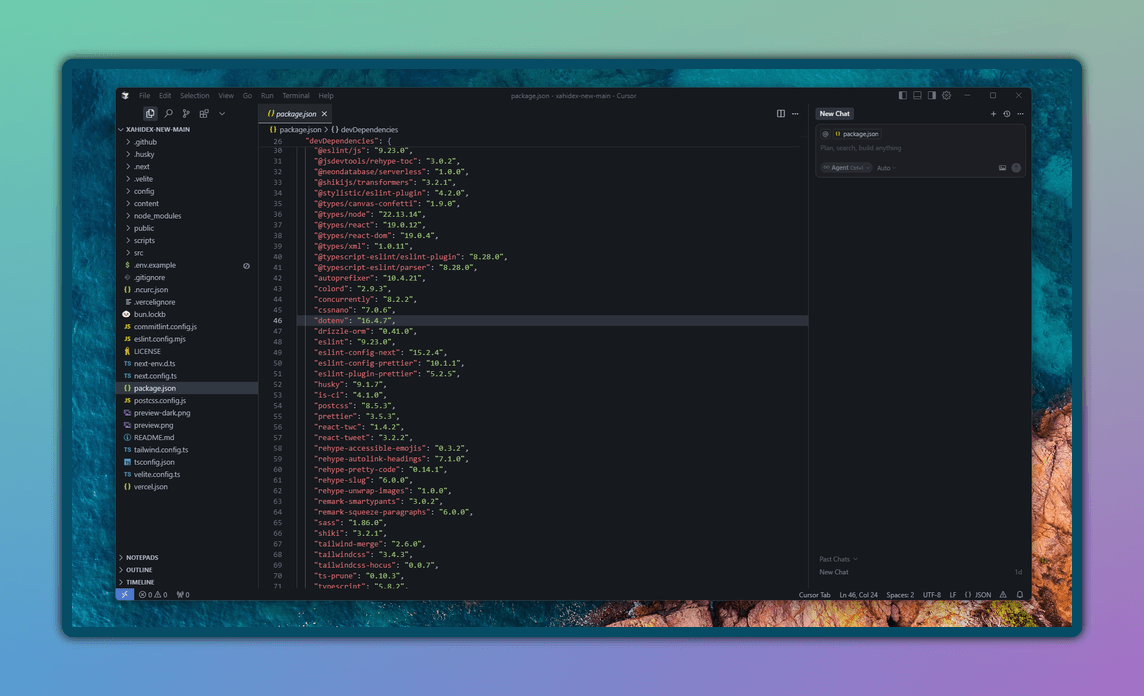This screenshot has height=696, width=1144.
Task: Toggle the secondary sidebar panel icon
Action: tap(932, 95)
